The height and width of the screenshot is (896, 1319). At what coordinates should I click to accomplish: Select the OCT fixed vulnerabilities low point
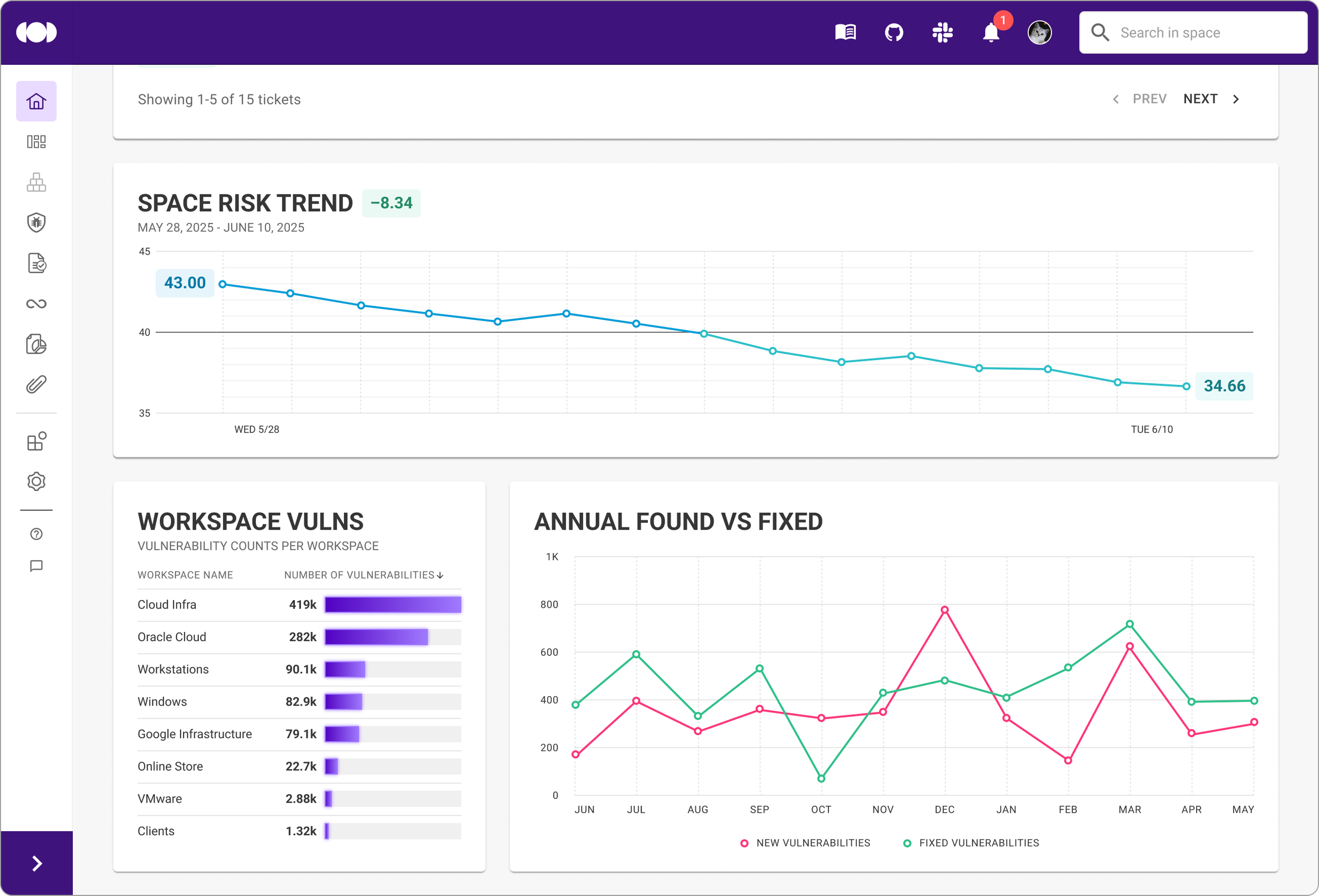click(821, 778)
